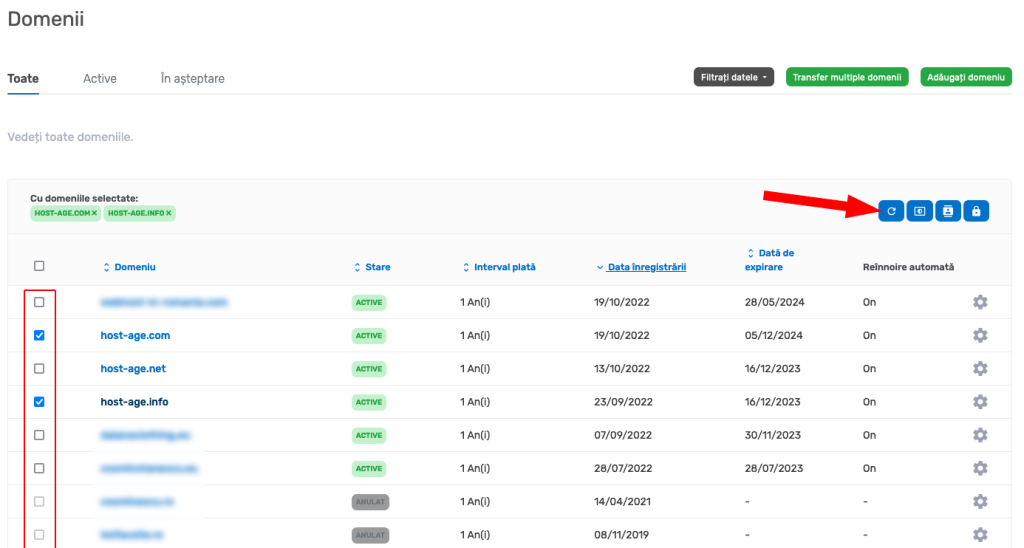Sort table by Domeniu column
The width and height of the screenshot is (1024, 548).
[x=129, y=267]
